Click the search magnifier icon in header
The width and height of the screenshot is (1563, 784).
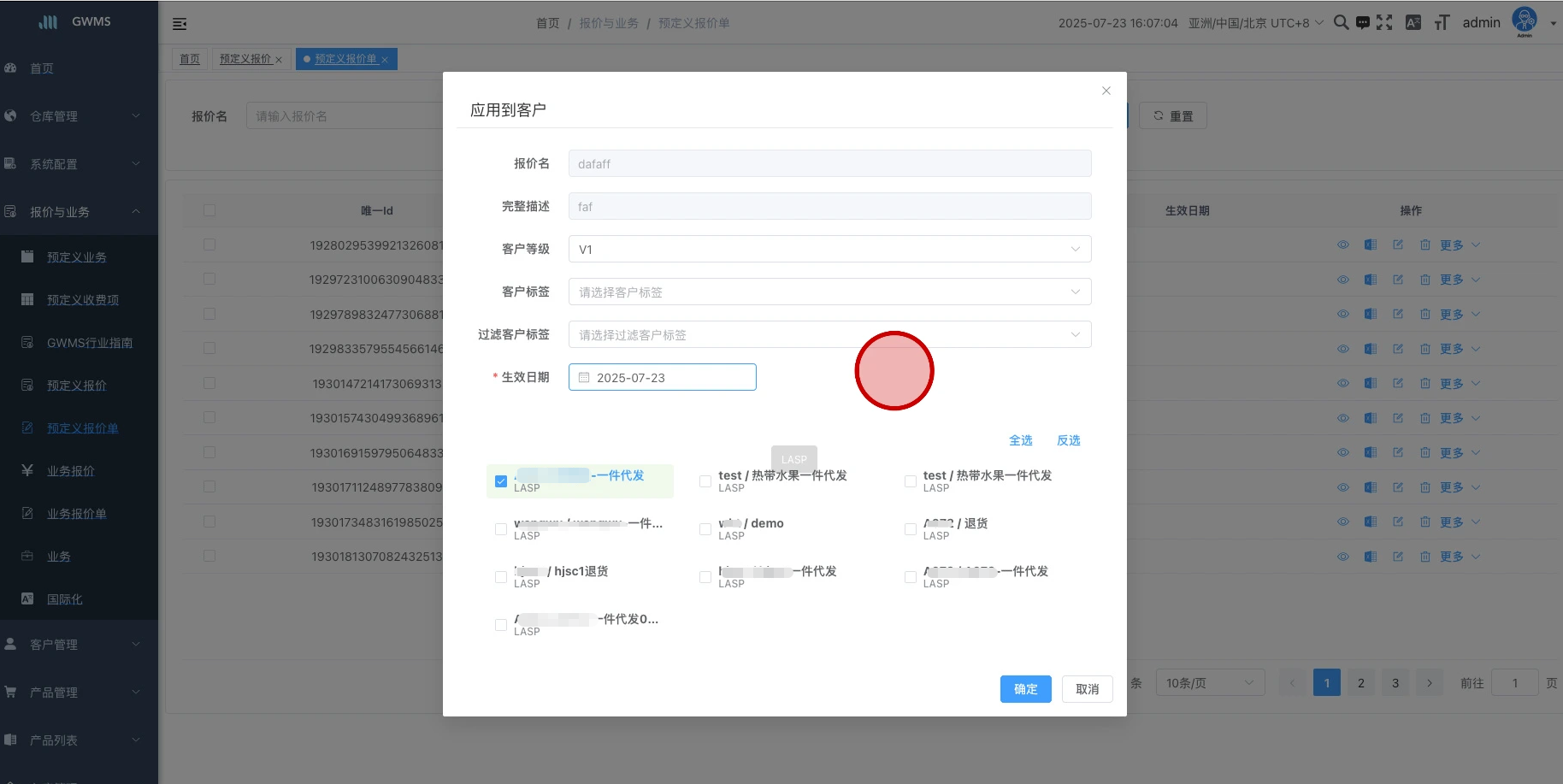coord(1341,23)
